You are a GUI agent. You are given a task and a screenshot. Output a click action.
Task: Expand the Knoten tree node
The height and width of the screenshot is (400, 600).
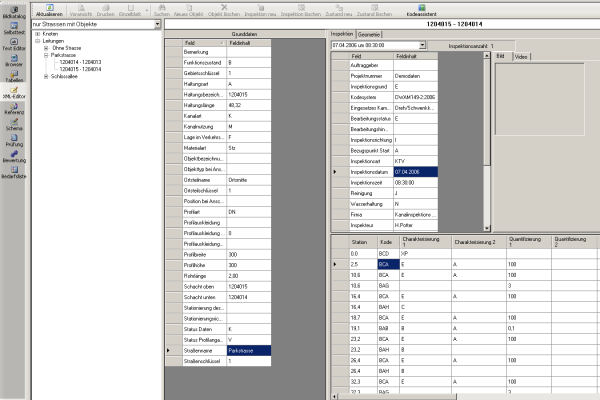[x=37, y=33]
